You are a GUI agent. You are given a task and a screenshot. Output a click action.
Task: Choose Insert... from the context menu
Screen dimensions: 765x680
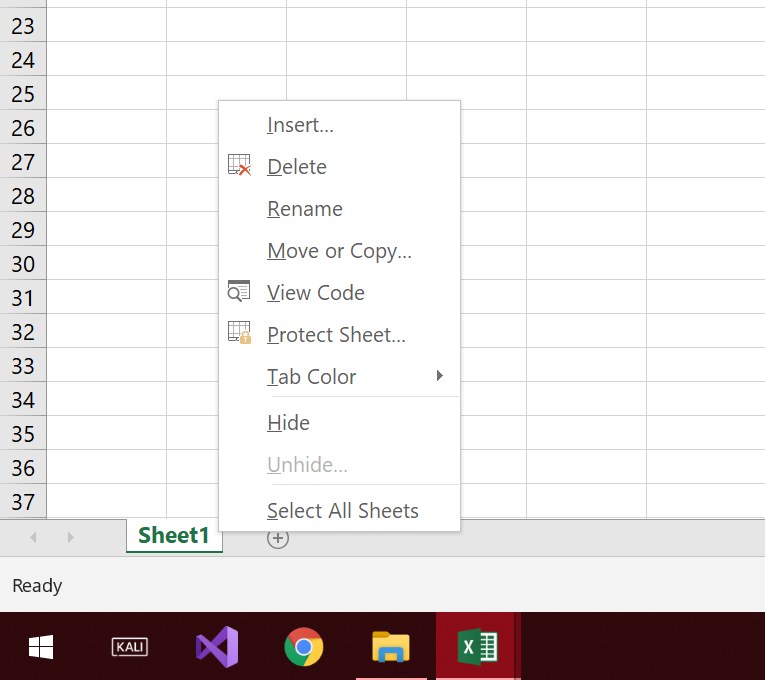(x=300, y=125)
